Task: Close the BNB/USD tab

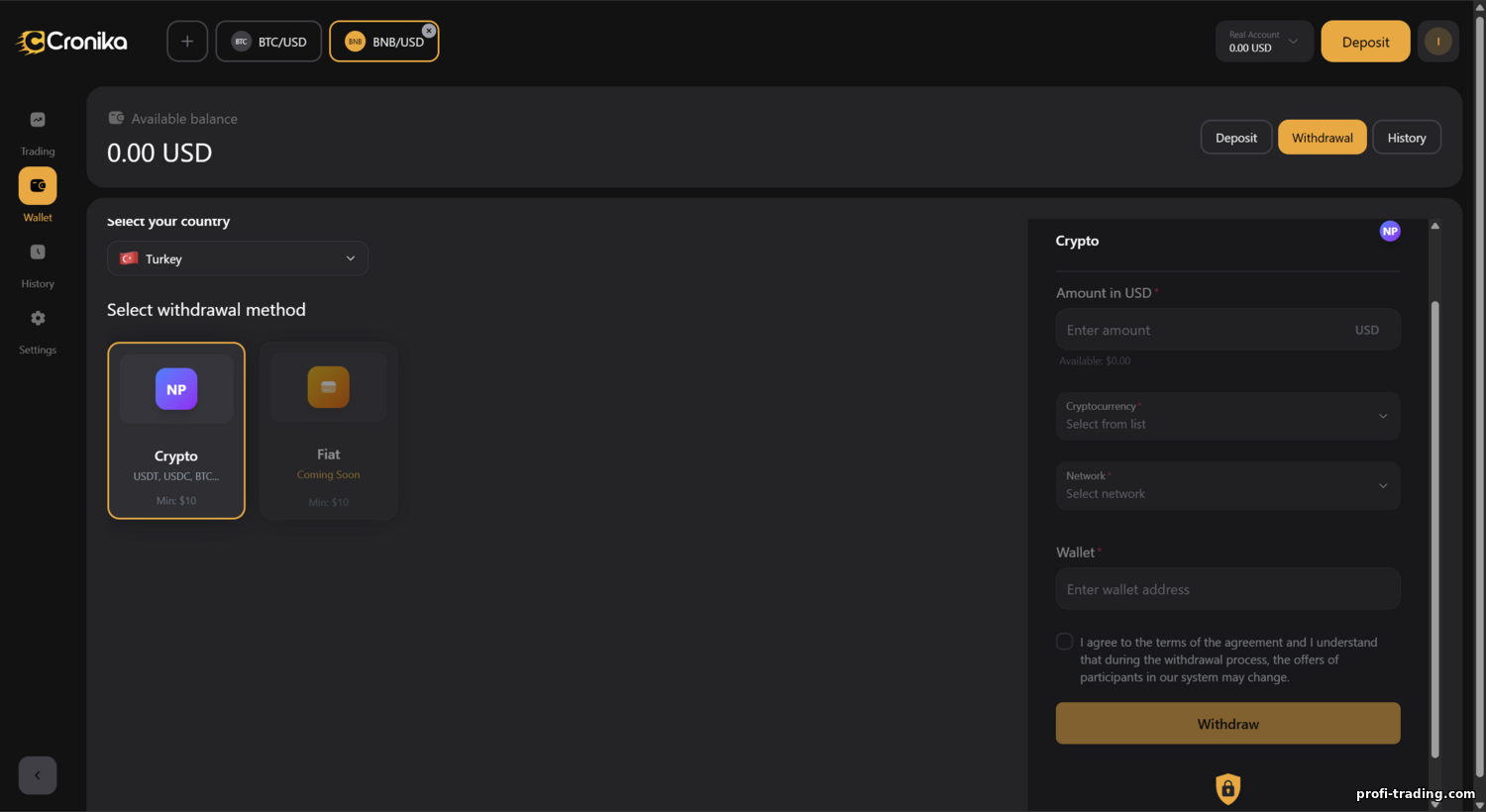Action: 429,31
